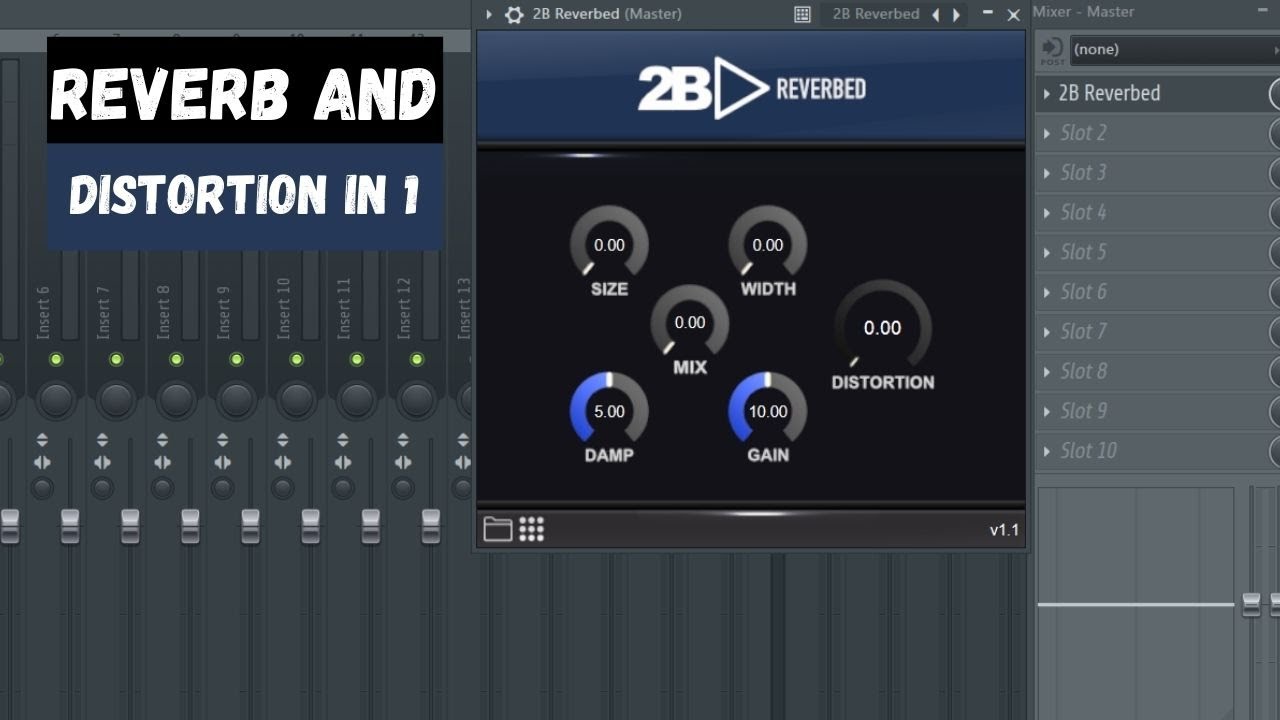1280x720 pixels.
Task: Swap left/right channels on Insert 7
Action: pyautogui.click(x=102, y=462)
